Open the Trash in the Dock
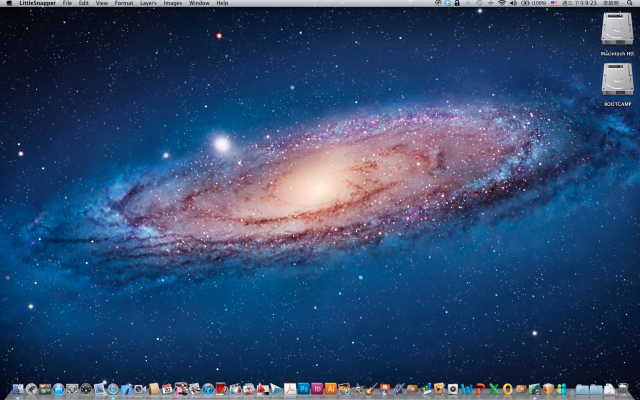640x400 pixels. (x=623, y=389)
